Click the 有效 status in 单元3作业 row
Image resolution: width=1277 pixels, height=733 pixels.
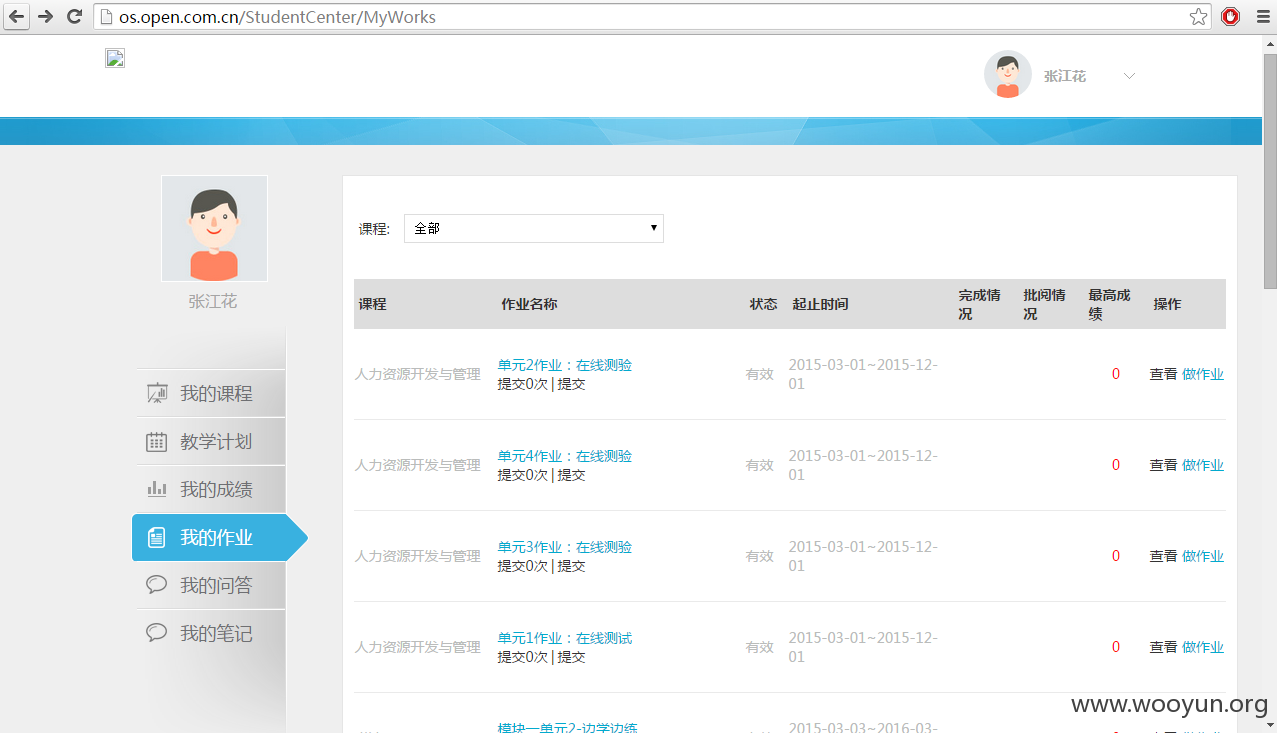(759, 556)
